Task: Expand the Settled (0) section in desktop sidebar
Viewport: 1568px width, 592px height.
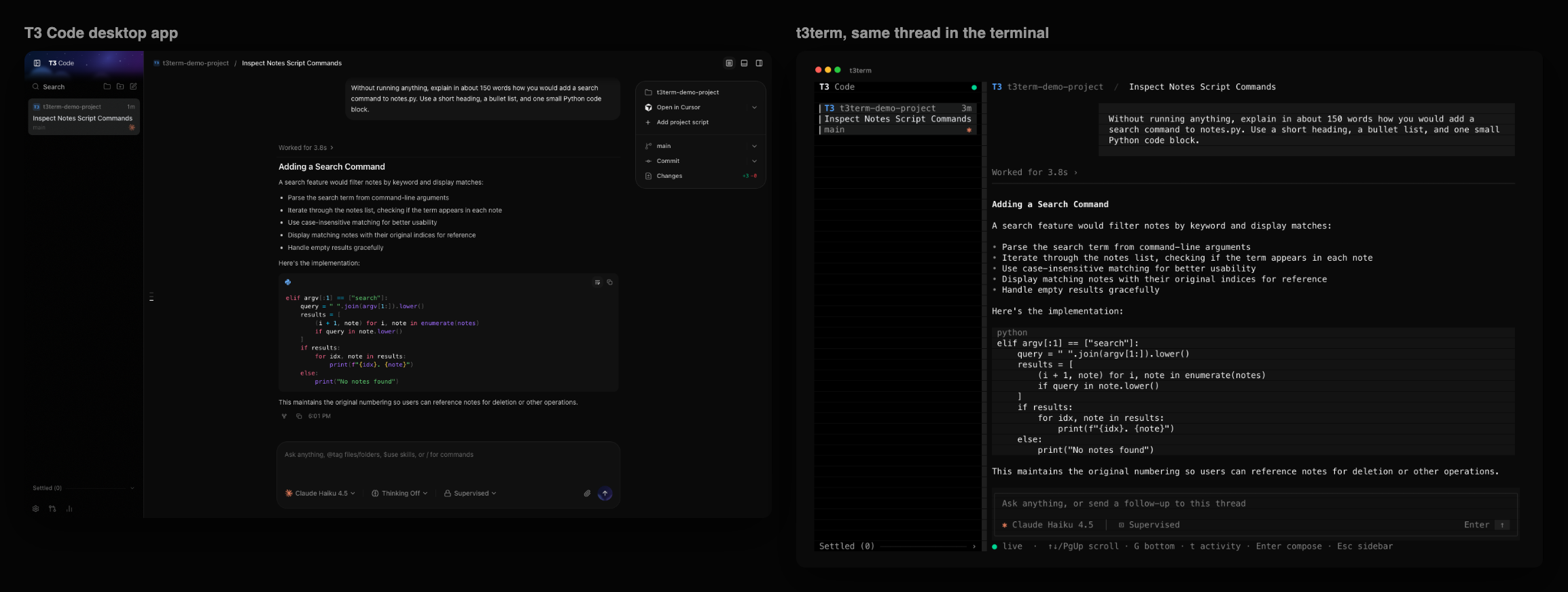Action: (x=83, y=488)
